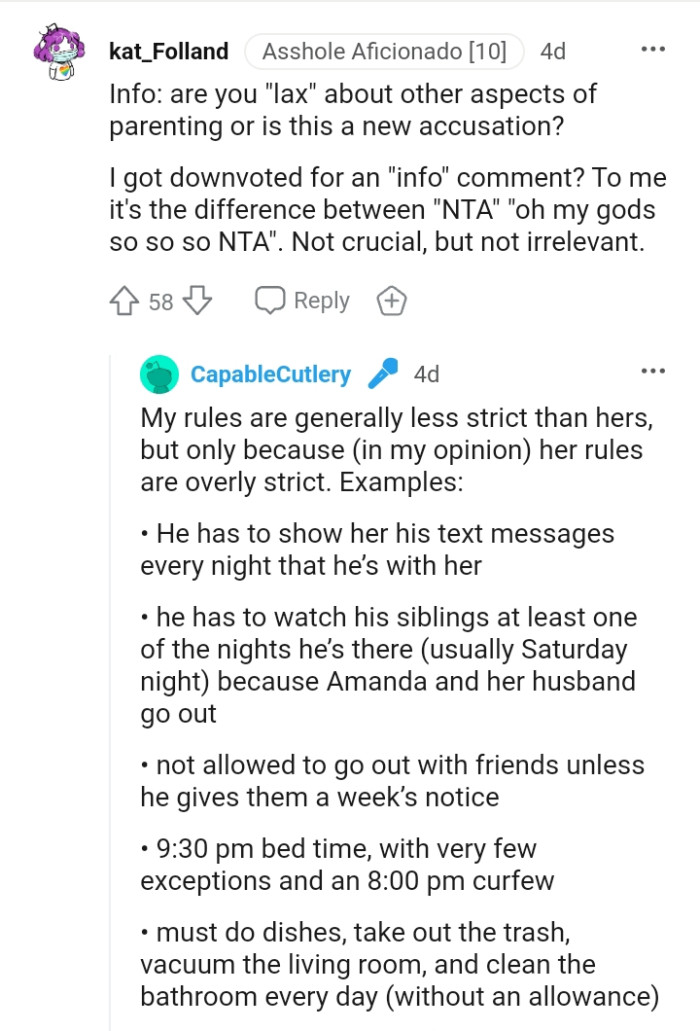Tap the 4d timestamp on CapableCutlery's reply
Viewport: 700px width, 1031px height.
coord(429,373)
